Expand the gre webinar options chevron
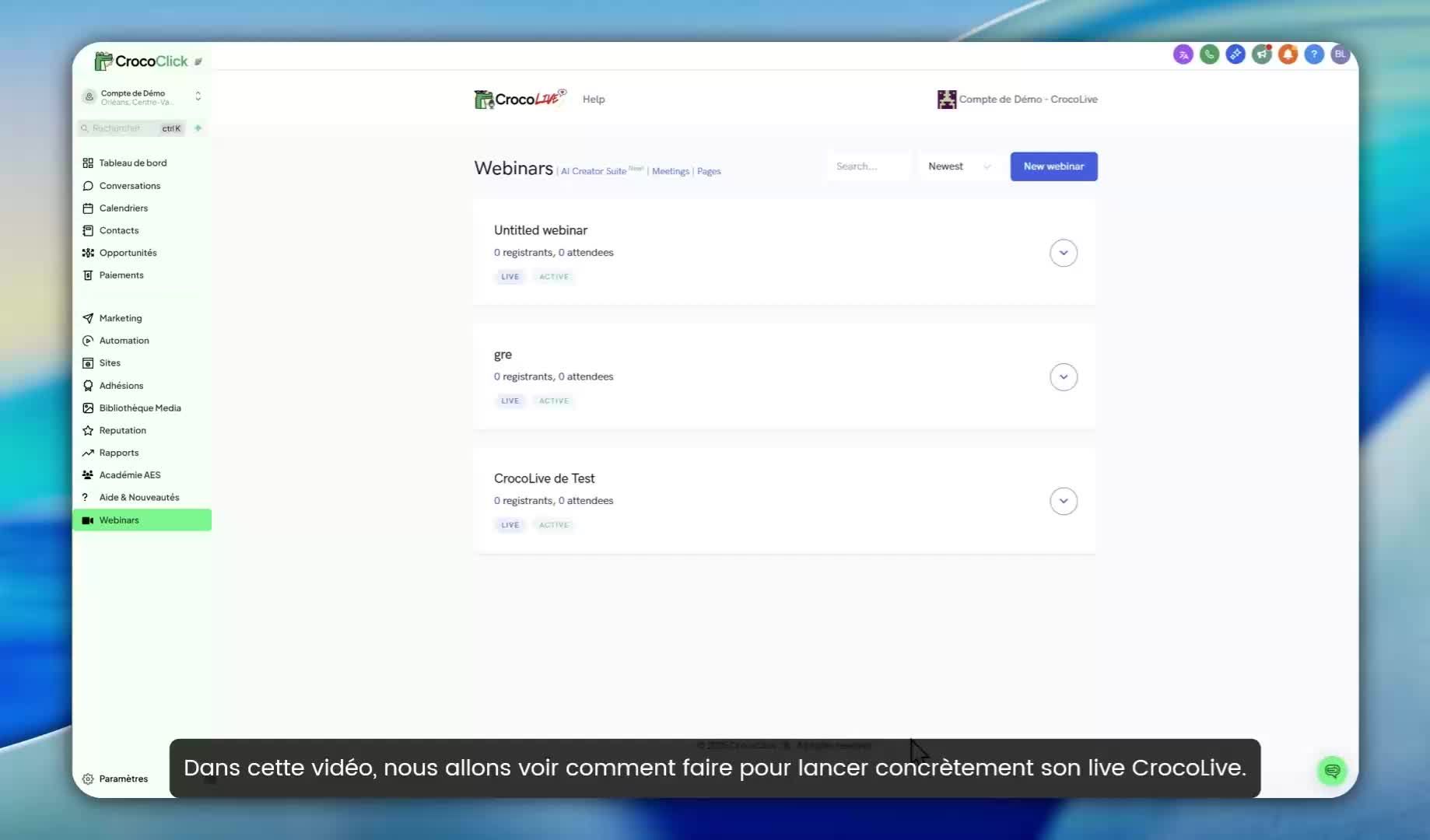The image size is (1430, 840). (1063, 377)
